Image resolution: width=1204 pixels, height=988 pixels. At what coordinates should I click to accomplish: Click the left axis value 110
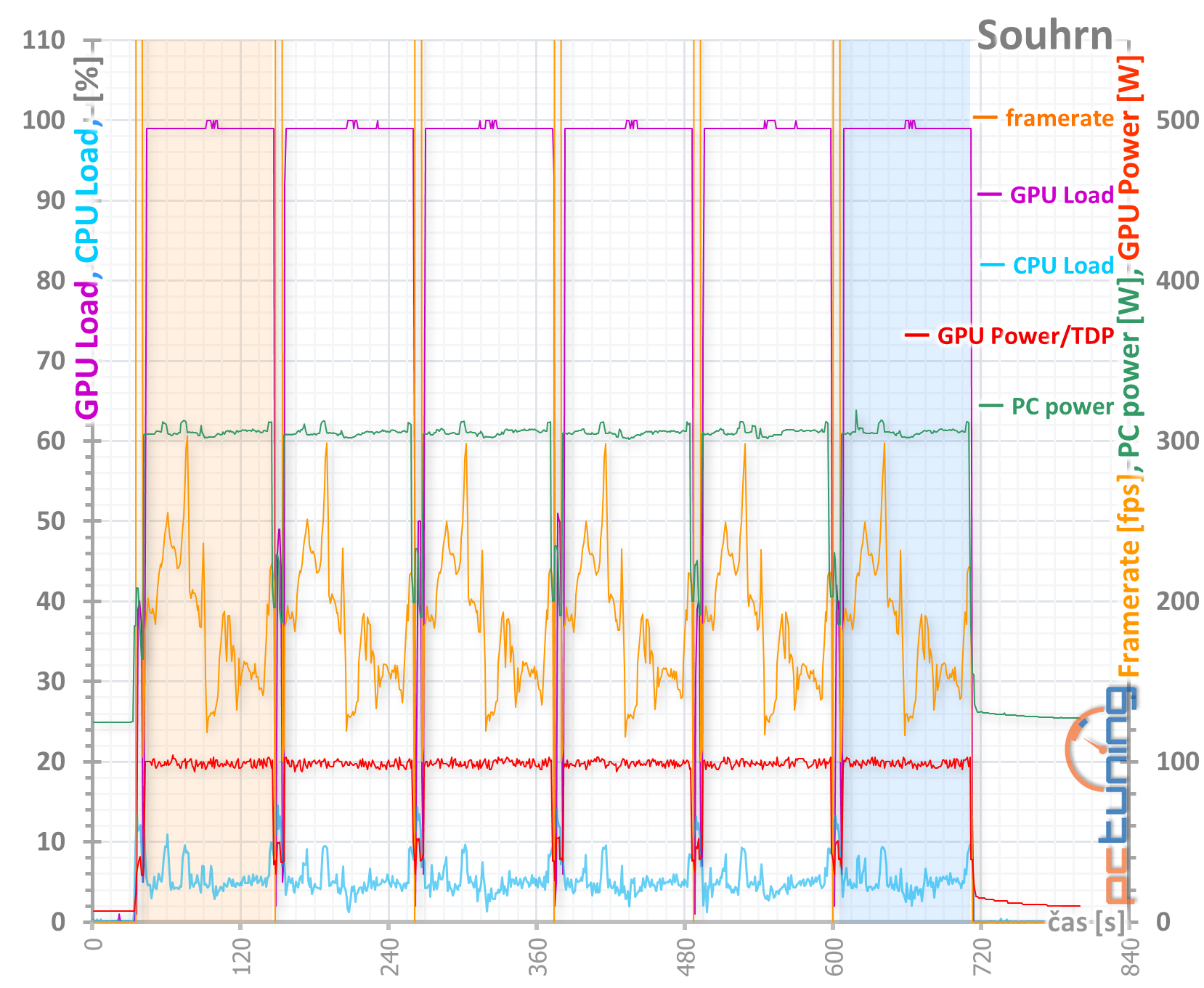tap(44, 39)
